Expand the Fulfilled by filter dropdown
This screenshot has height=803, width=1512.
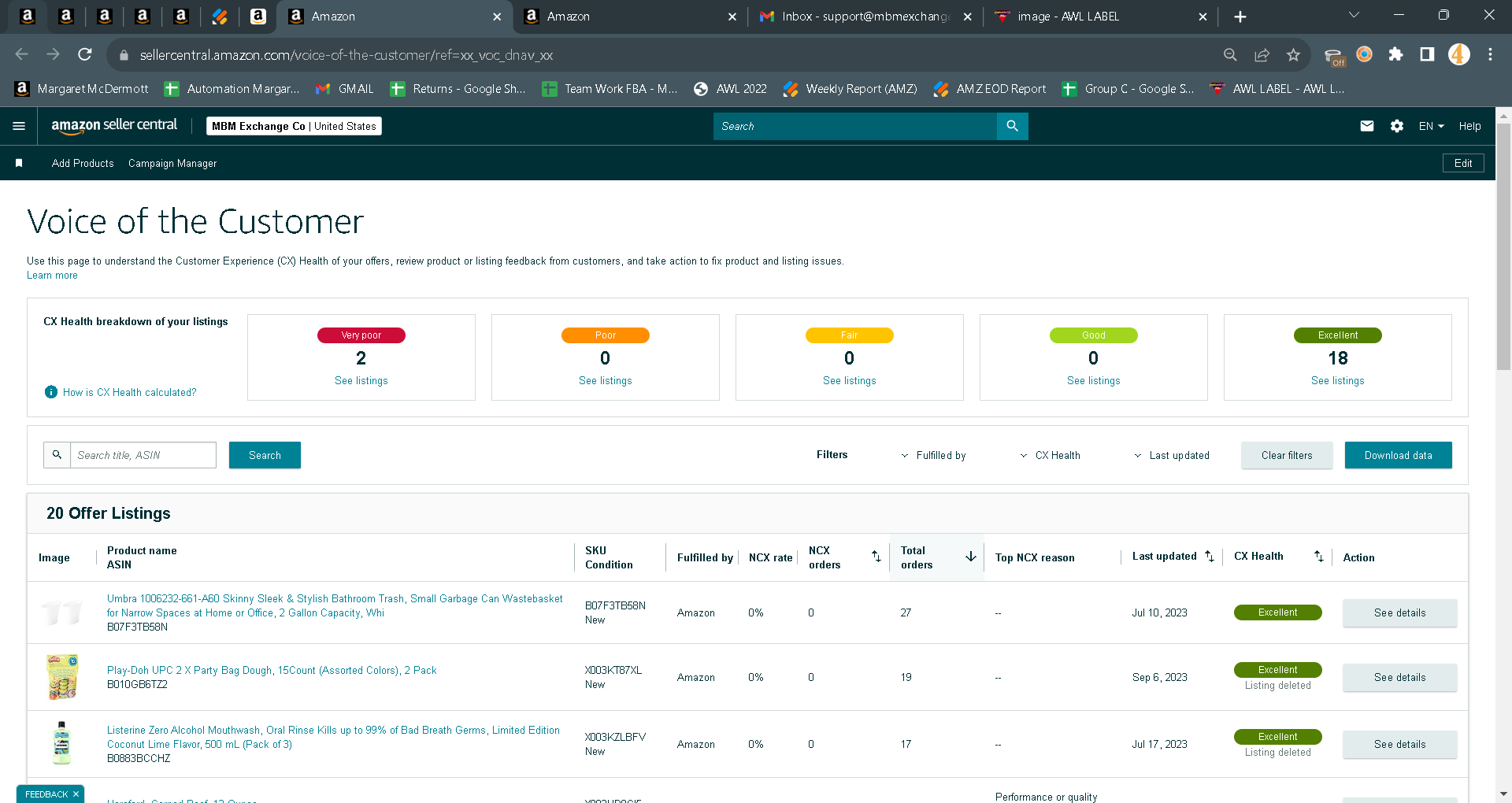click(x=933, y=455)
